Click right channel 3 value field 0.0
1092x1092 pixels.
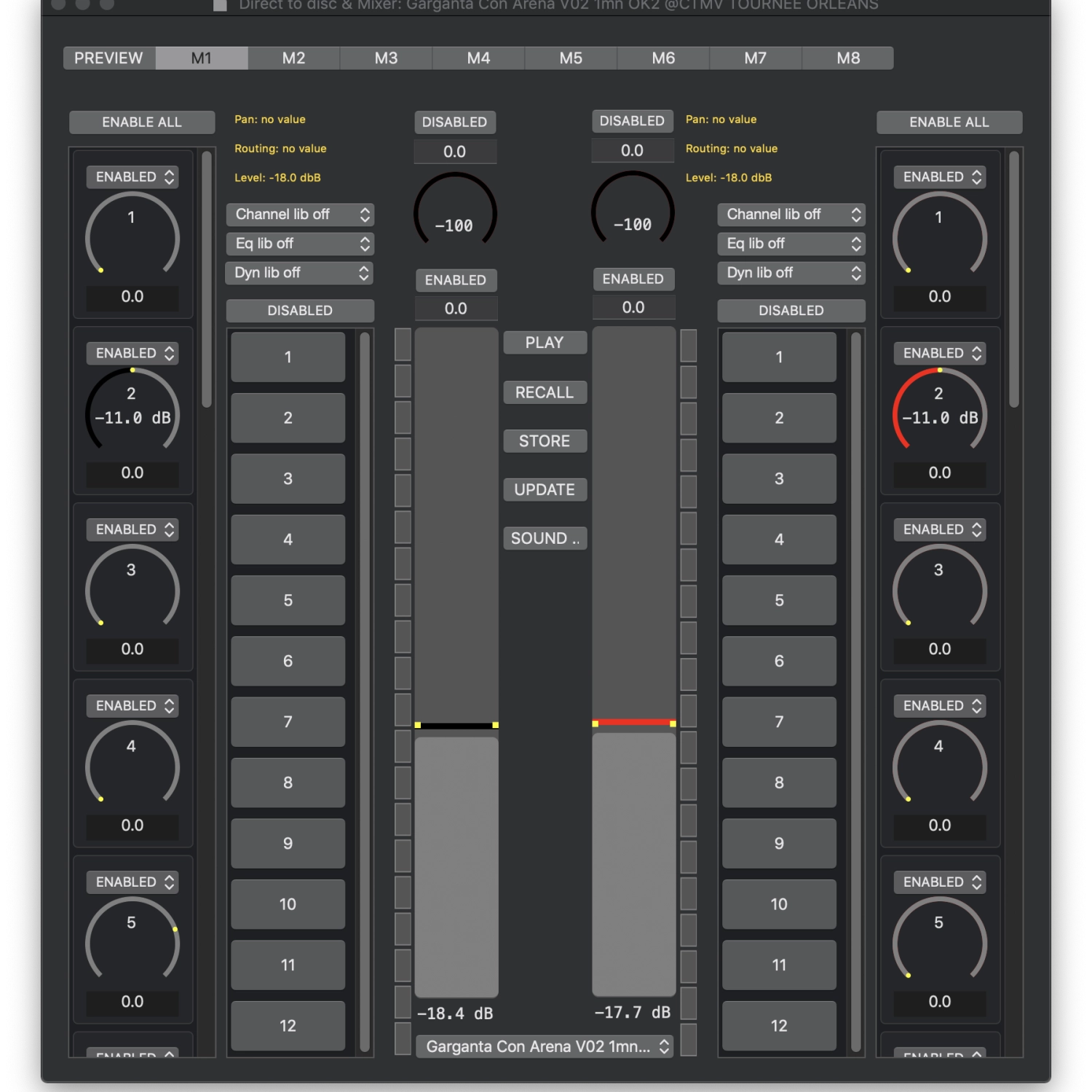click(x=940, y=649)
